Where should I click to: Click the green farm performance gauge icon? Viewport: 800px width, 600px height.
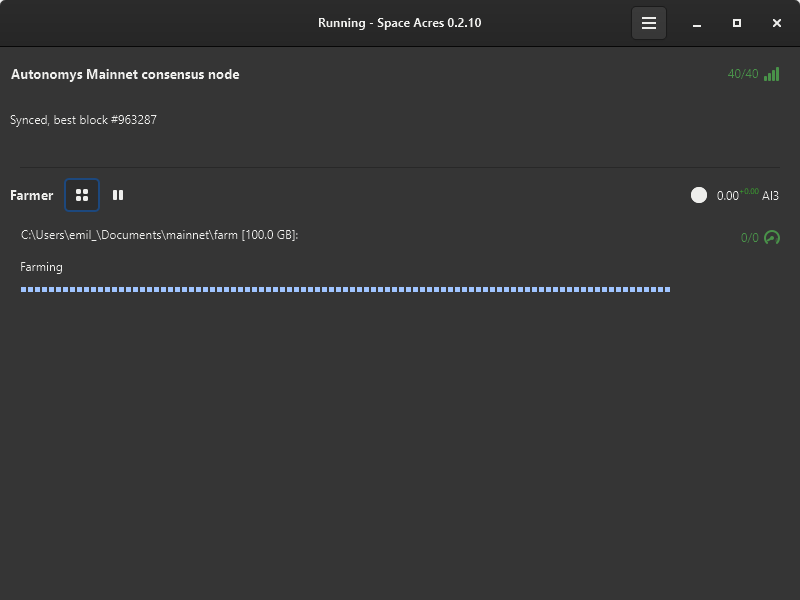coord(771,238)
